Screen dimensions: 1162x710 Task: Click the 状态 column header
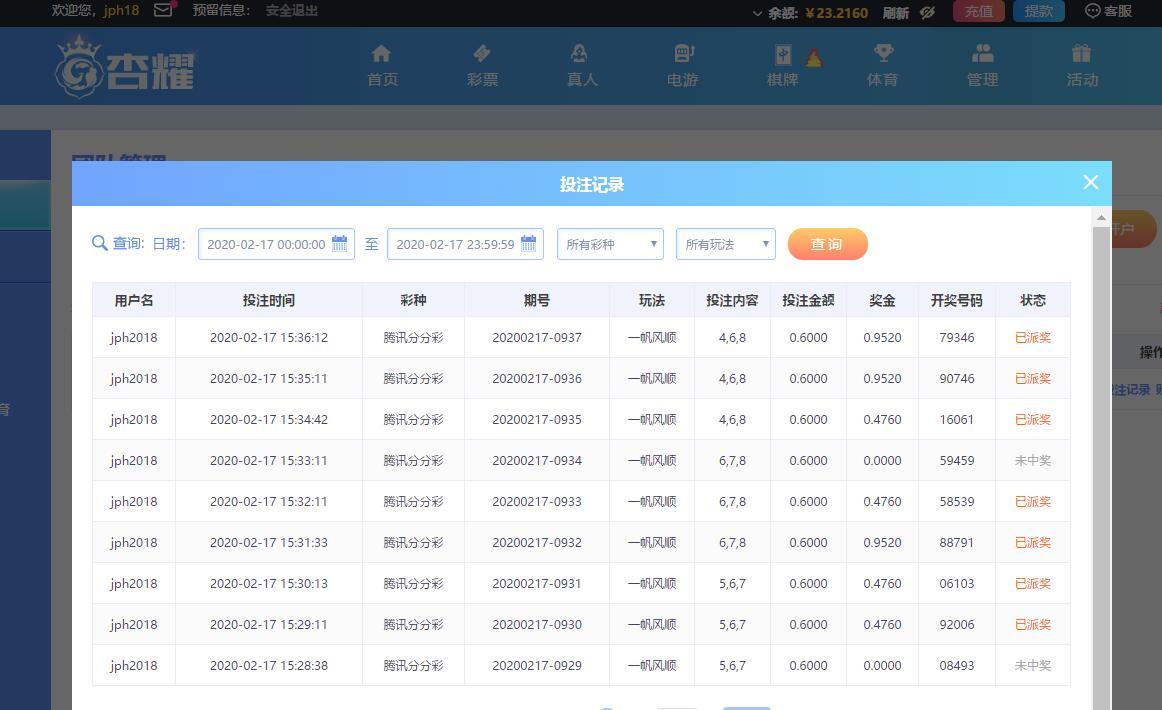click(1032, 300)
